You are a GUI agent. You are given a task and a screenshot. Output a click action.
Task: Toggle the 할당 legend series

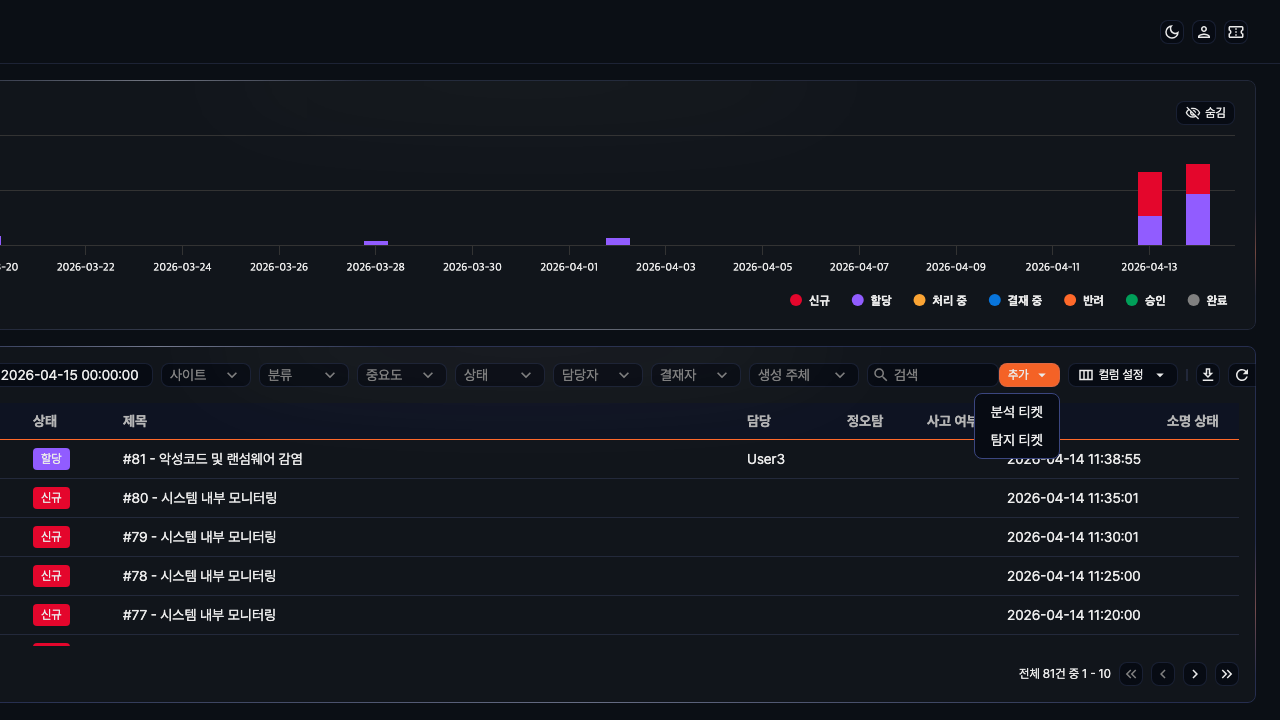871,300
